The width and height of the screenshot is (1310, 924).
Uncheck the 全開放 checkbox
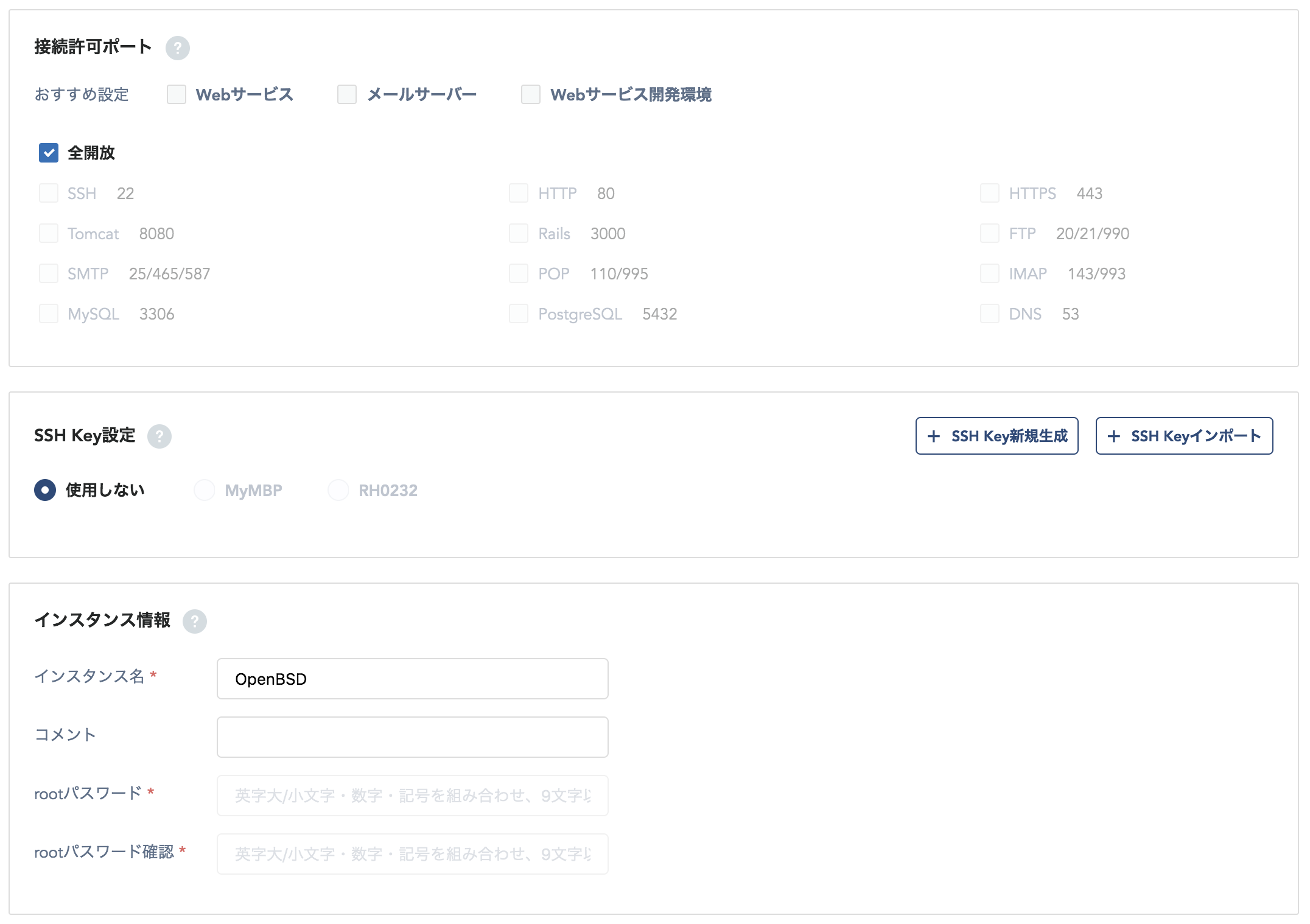49,153
